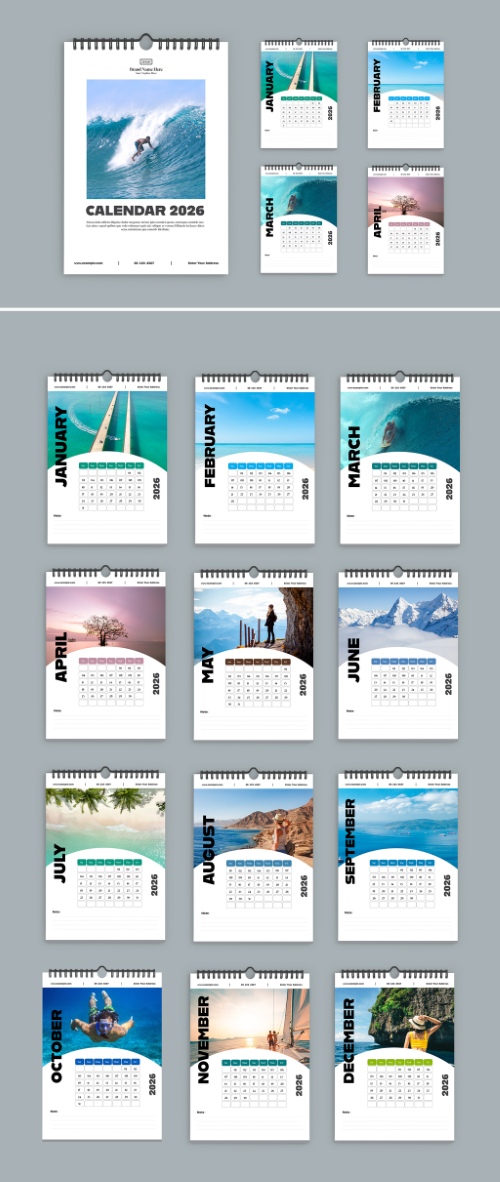500x1182 pixels.
Task: Click the "2026" year label on the June page
Action: [x=448, y=684]
